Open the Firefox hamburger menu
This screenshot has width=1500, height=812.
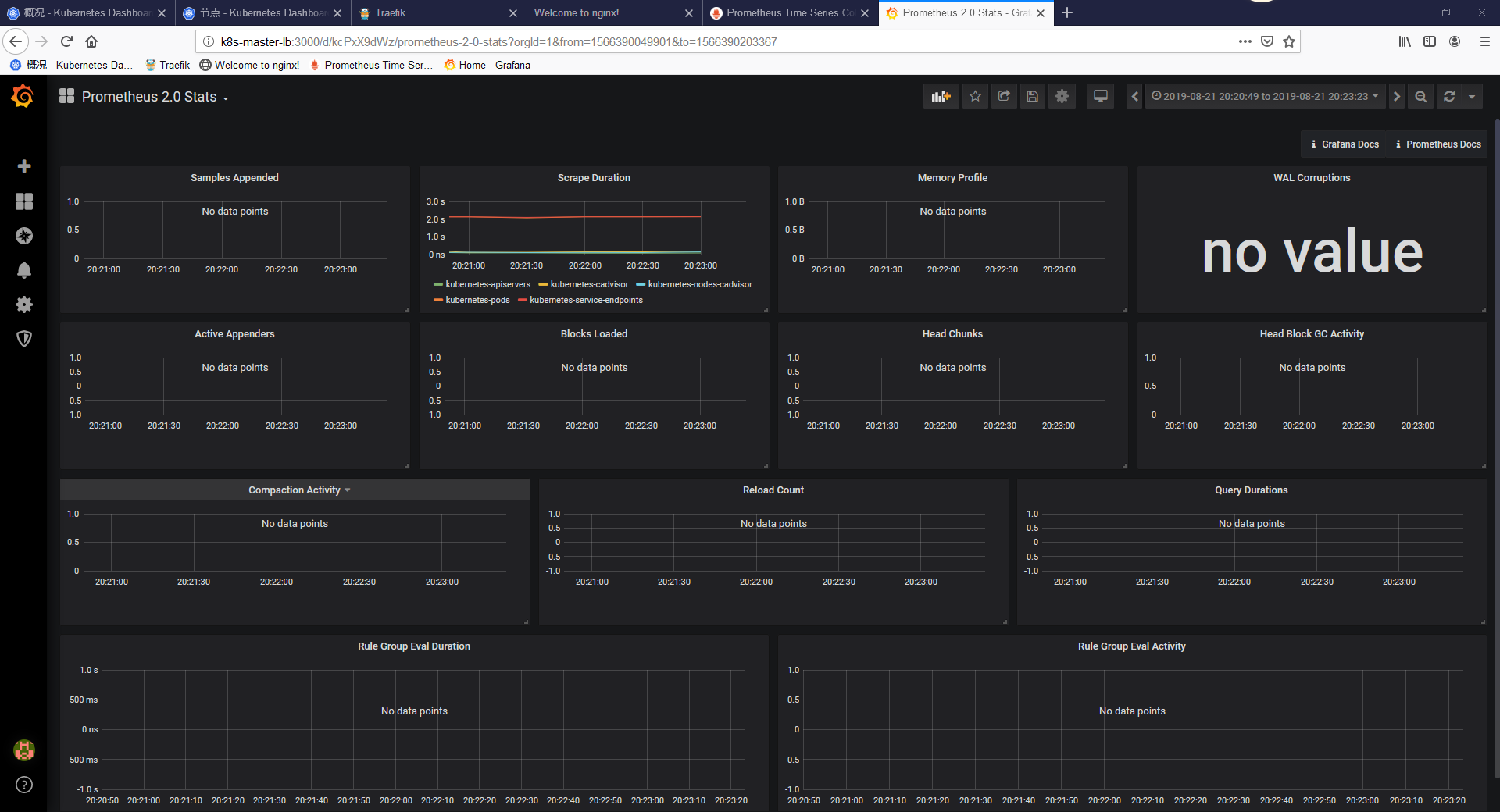(x=1484, y=41)
